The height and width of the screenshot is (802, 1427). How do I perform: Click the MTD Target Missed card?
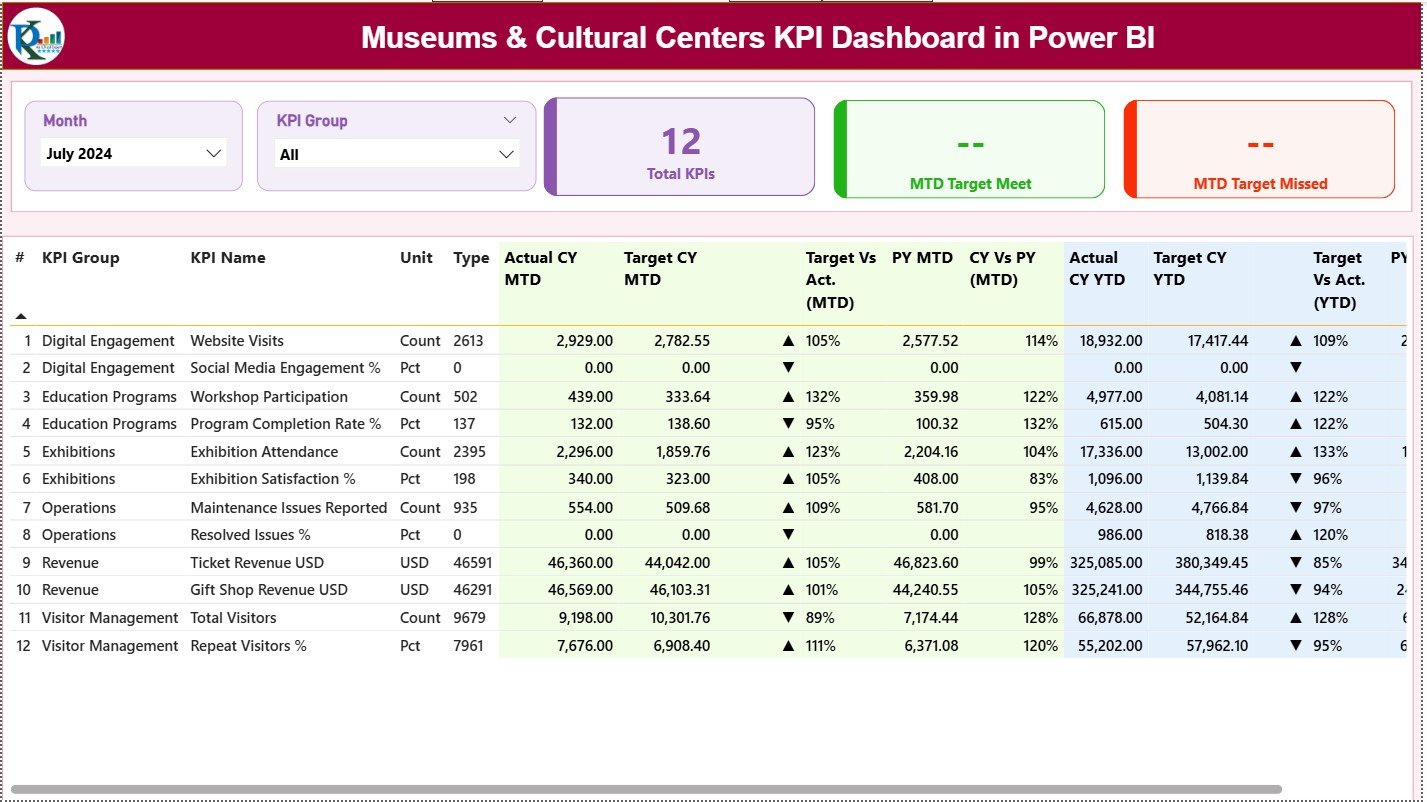click(1259, 149)
